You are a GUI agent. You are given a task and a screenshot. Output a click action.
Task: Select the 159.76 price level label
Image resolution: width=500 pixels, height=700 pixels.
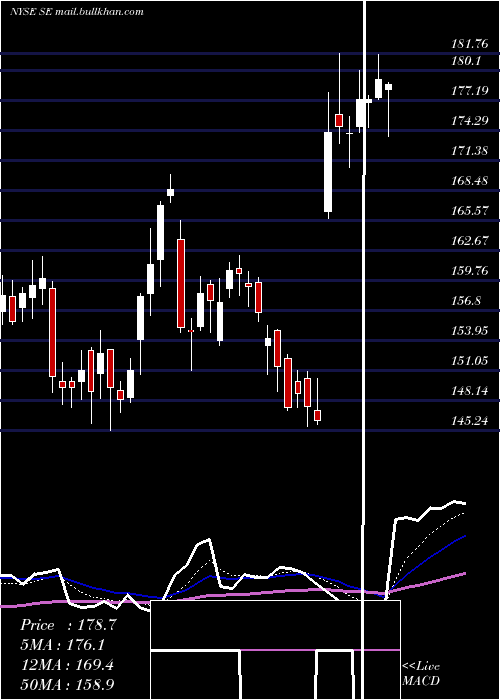coord(469,271)
